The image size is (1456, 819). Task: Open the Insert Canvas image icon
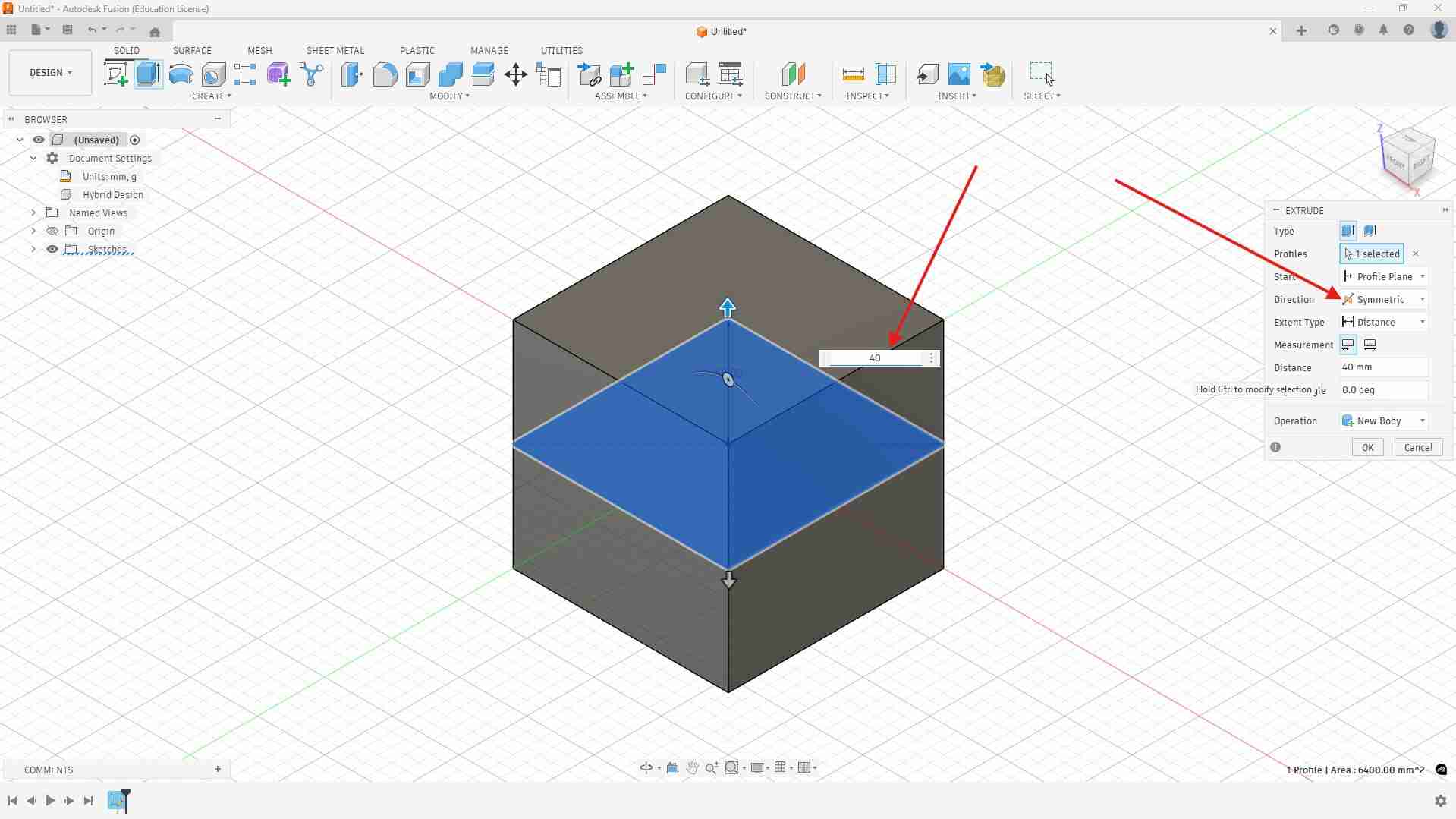pos(959,74)
